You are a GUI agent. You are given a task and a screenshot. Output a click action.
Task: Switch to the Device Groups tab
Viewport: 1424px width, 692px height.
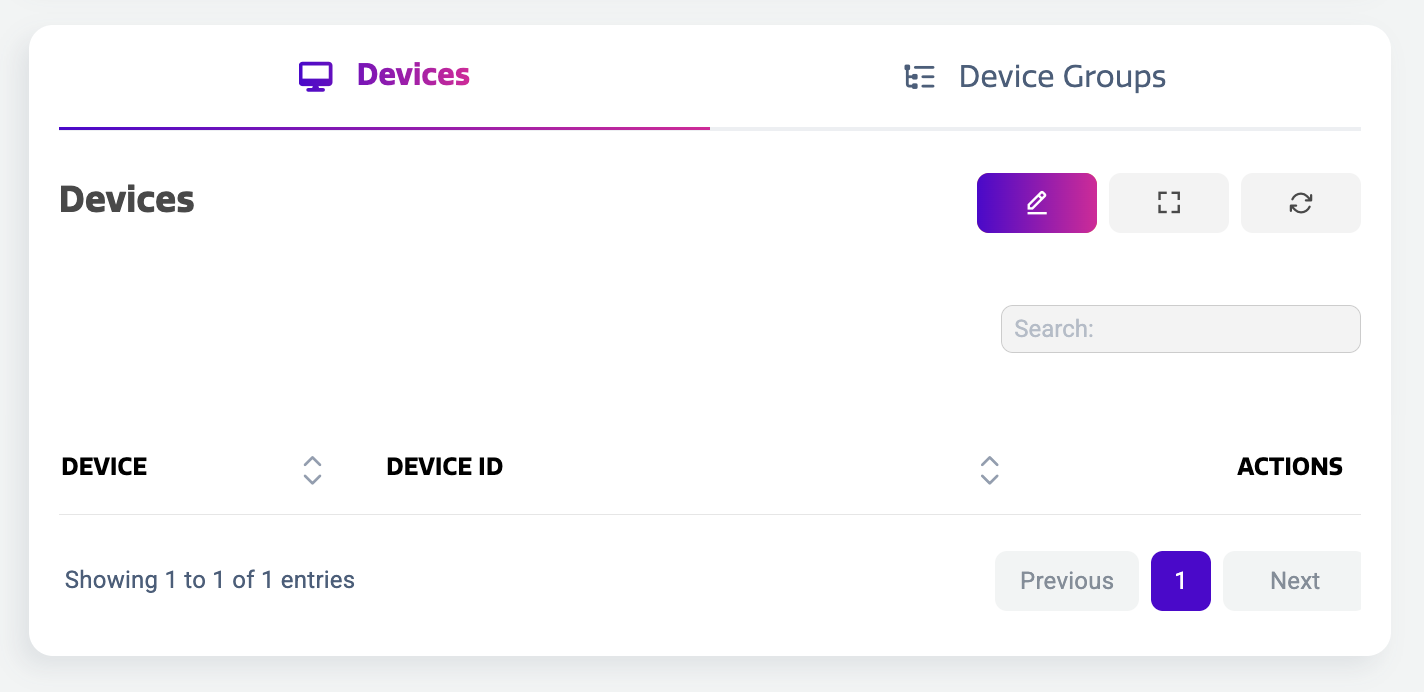1062,76
